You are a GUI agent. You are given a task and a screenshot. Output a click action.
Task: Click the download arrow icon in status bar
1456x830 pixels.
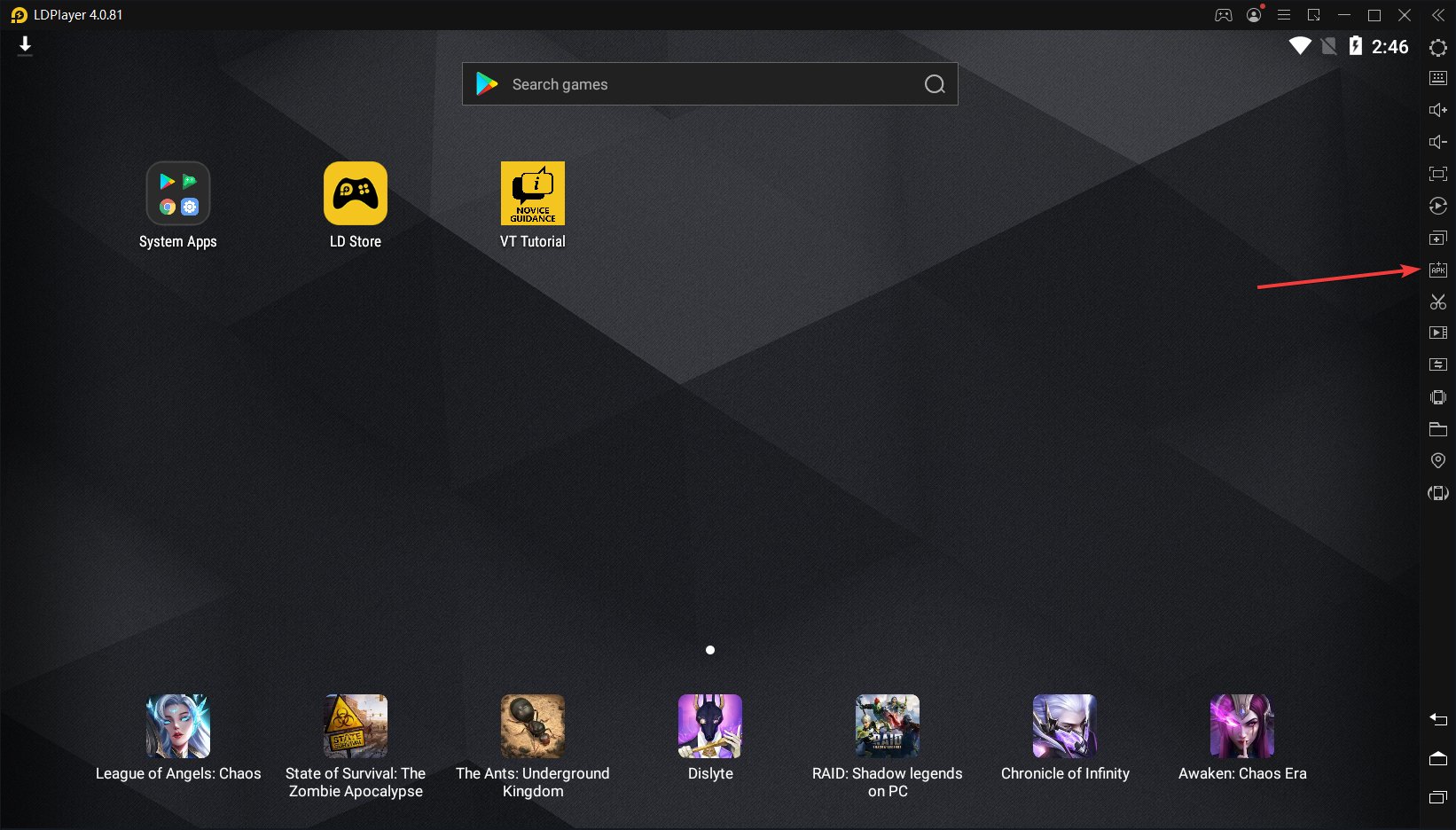25,46
